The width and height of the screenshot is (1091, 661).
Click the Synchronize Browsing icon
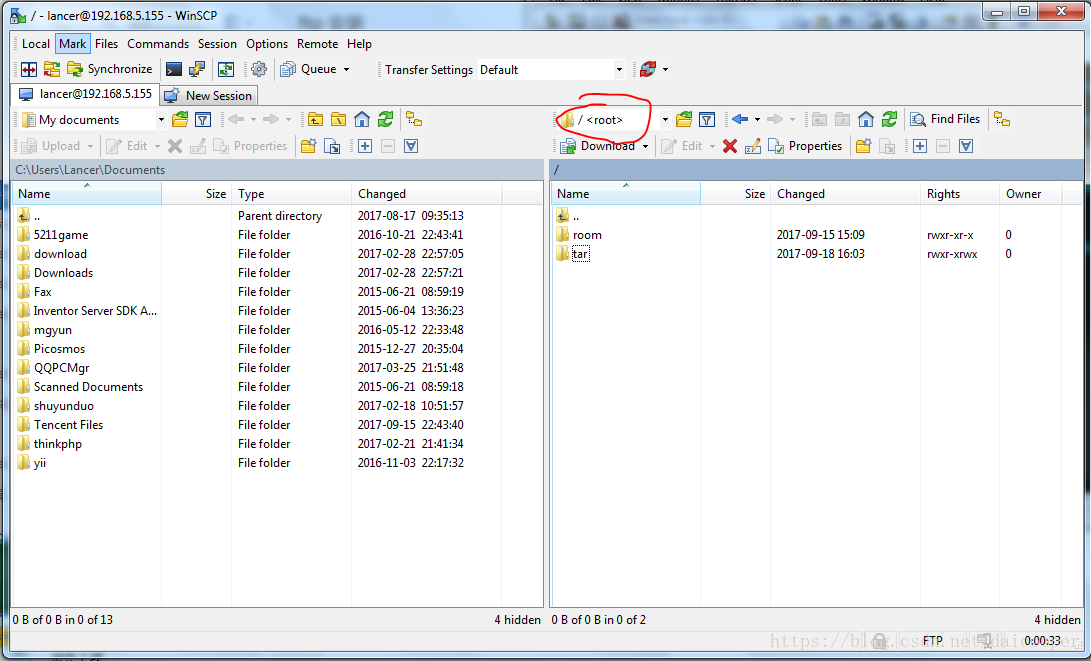coord(51,69)
